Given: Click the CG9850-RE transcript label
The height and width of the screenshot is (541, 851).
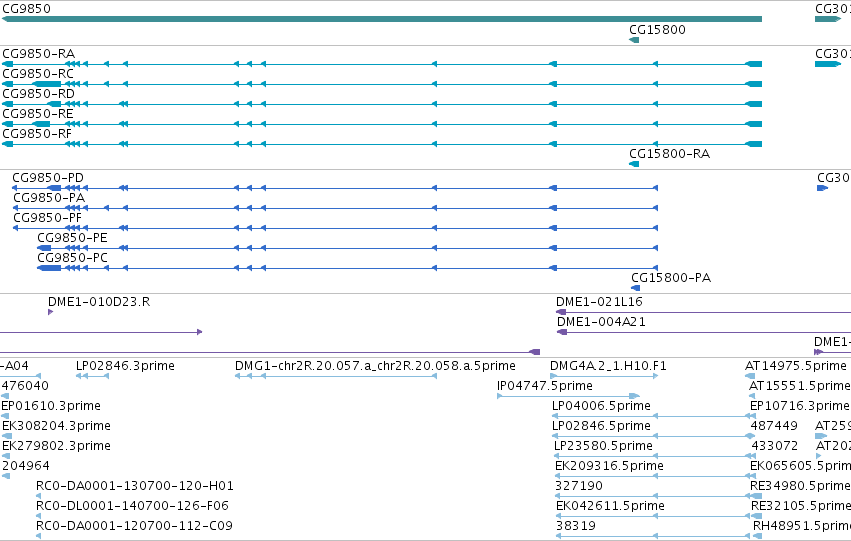Looking at the screenshot, I should click(38, 114).
